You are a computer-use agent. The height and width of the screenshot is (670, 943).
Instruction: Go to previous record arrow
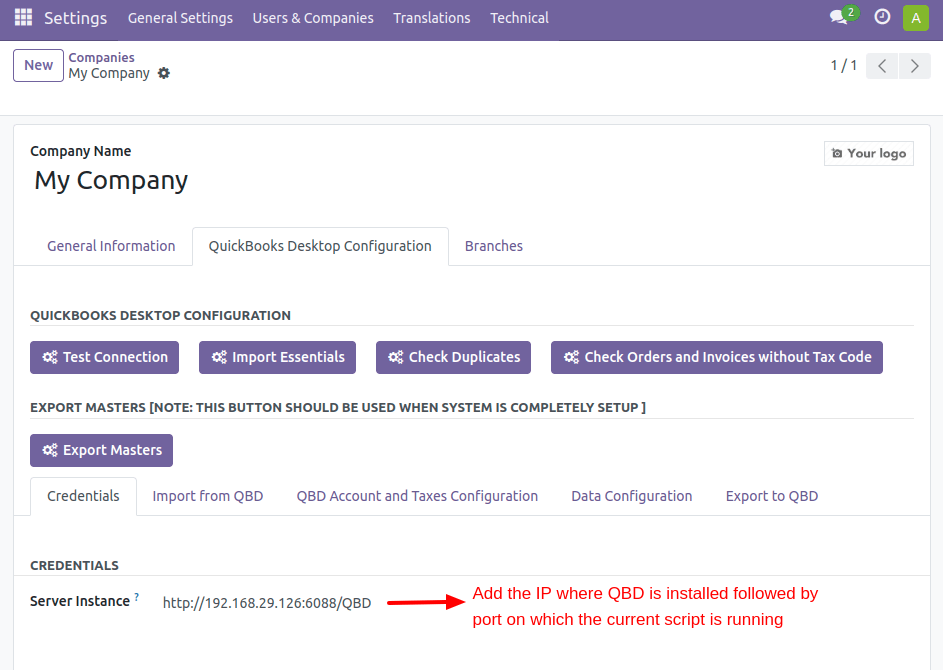882,66
